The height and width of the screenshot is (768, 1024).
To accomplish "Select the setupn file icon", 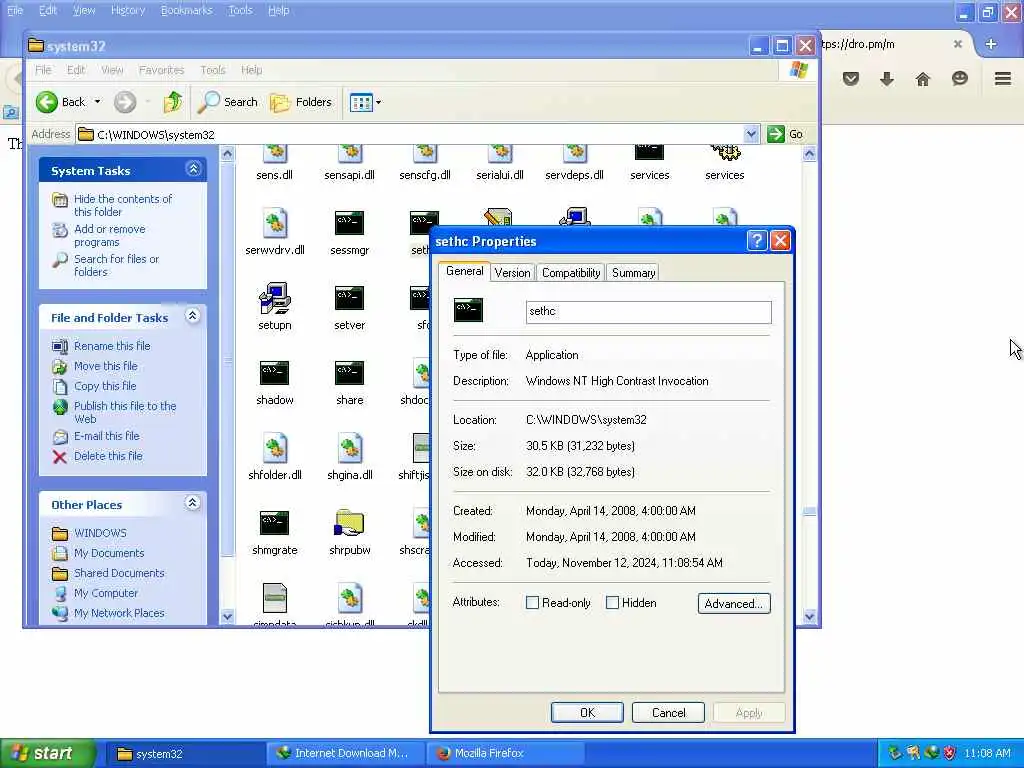I will [x=275, y=298].
